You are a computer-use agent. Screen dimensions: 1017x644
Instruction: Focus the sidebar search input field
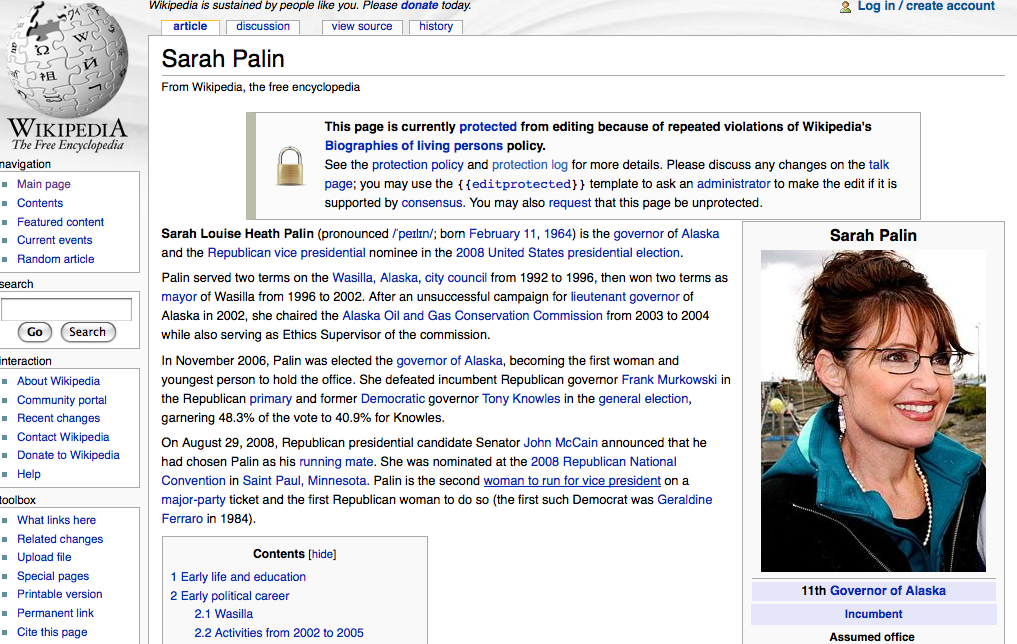pos(66,309)
